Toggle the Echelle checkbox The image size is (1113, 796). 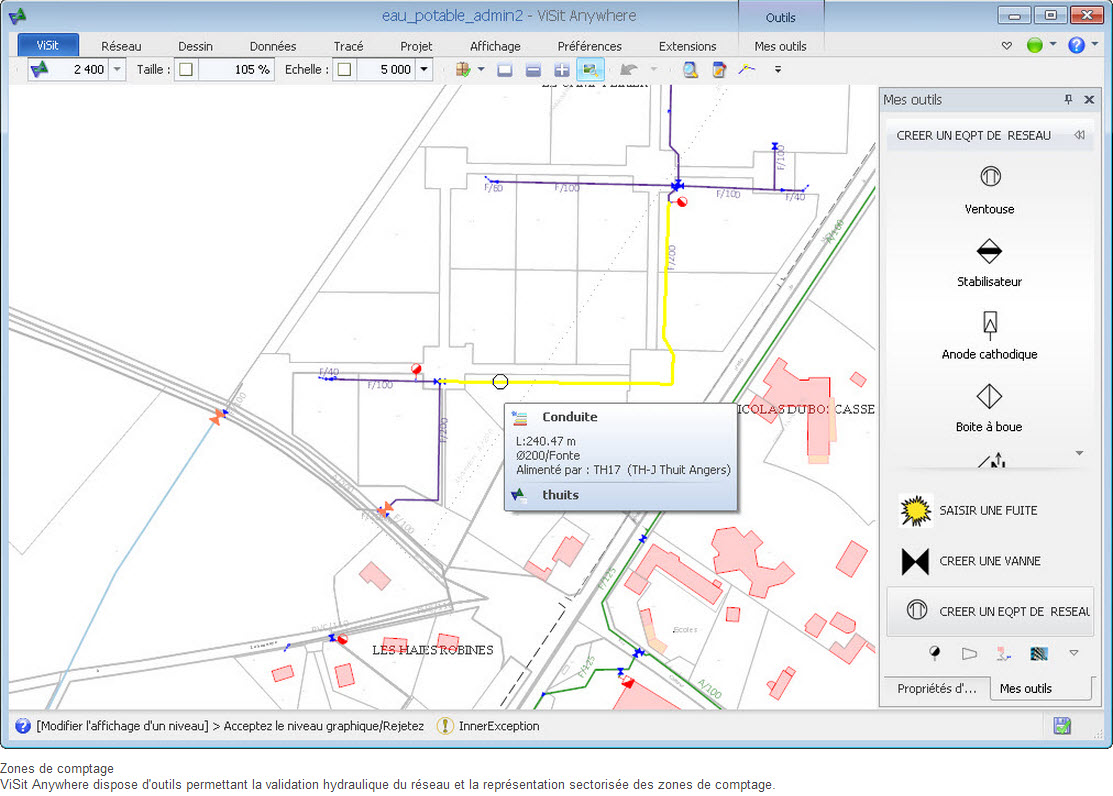[344, 70]
